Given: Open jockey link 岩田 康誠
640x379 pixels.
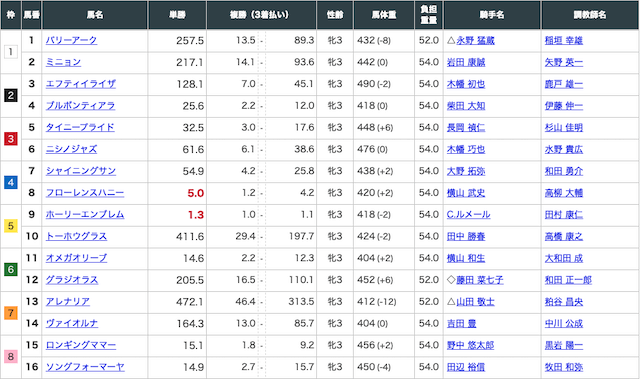Looking at the screenshot, I should pyautogui.click(x=466, y=62).
